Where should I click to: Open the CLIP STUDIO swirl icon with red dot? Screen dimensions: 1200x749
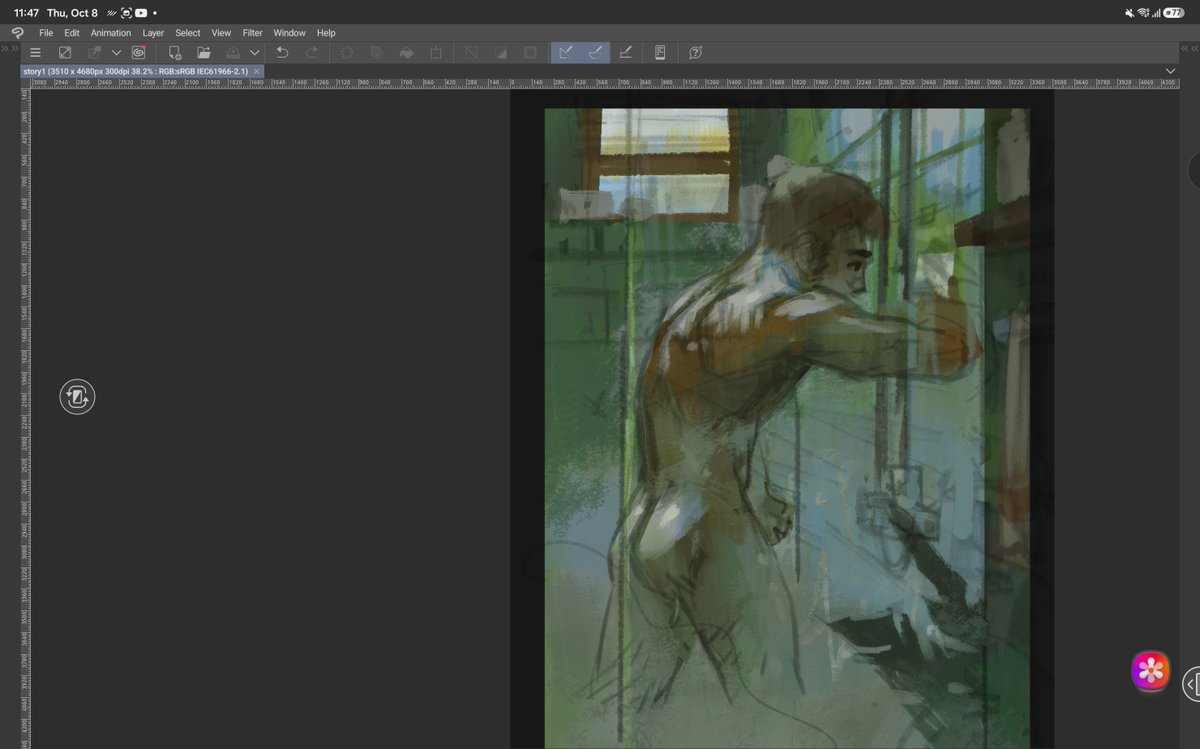[139, 52]
